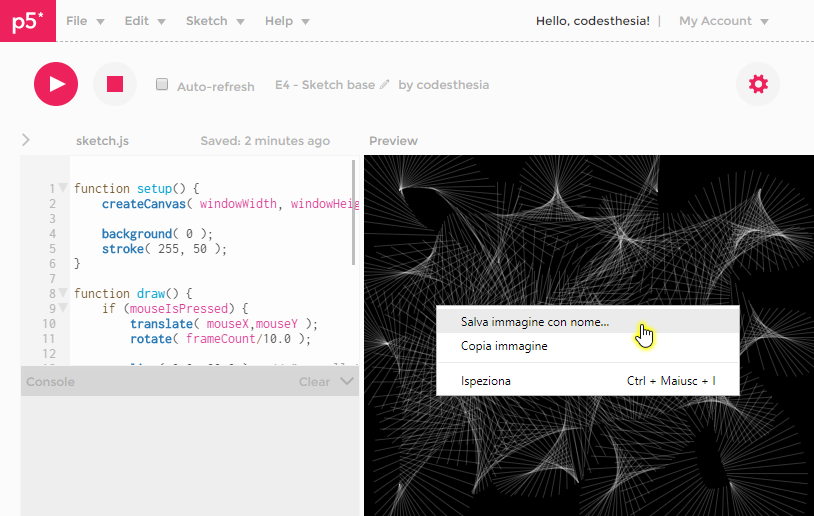This screenshot has width=814, height=516.
Task: Clear the console output
Action: tap(314, 382)
